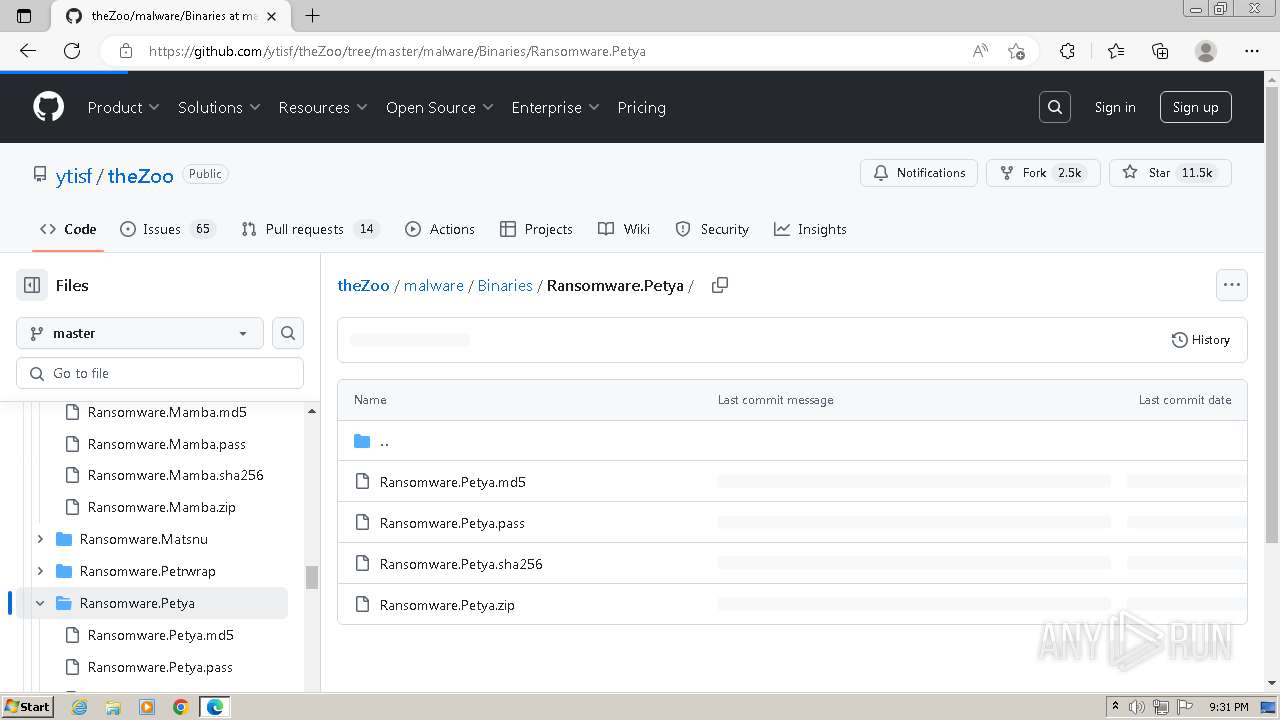
Task: Open File Explorer from taskbar
Action: click(x=113, y=707)
